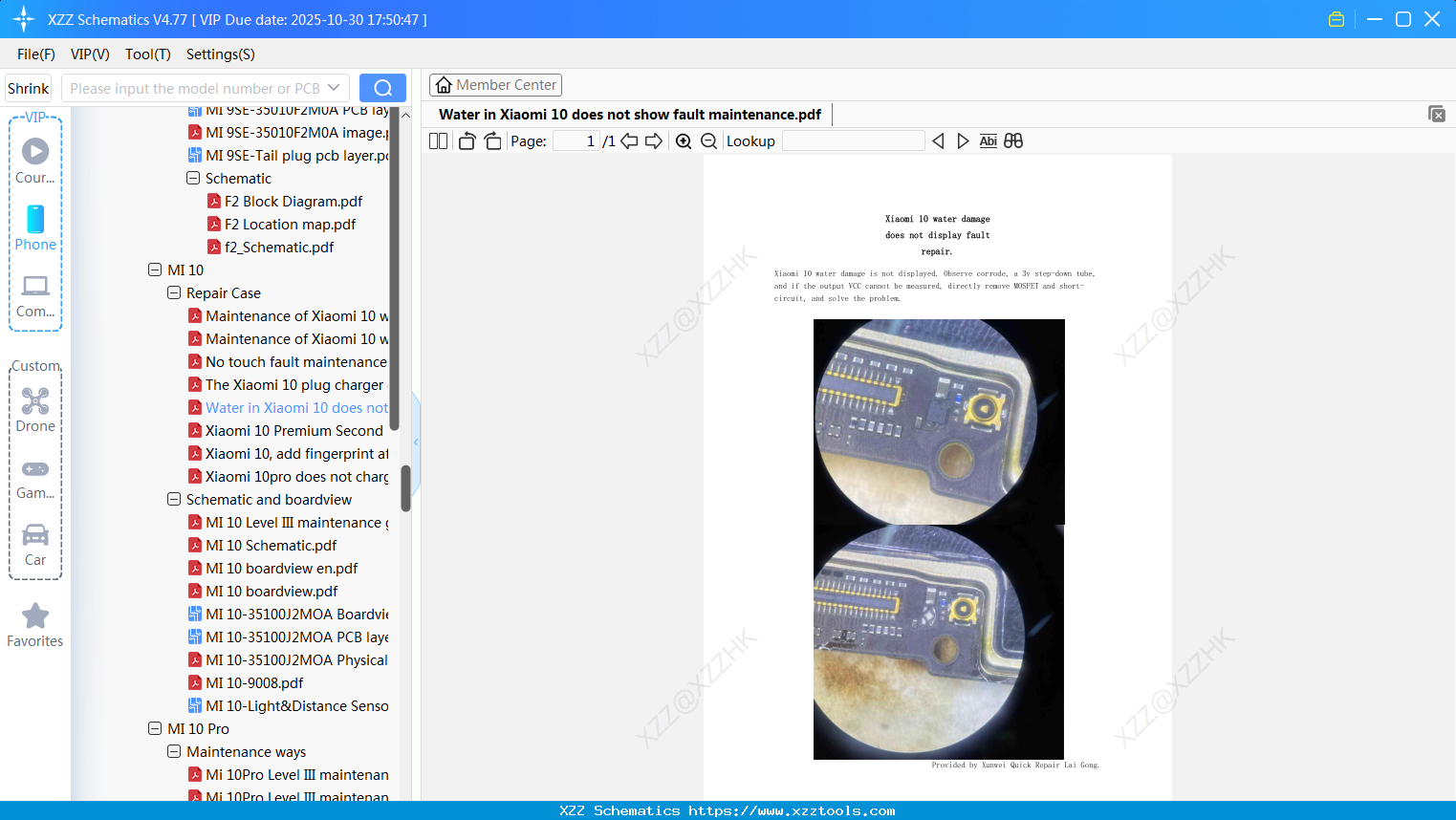Collapse the left panel using the splitter handle
1456x820 pixels.
pyautogui.click(x=416, y=442)
